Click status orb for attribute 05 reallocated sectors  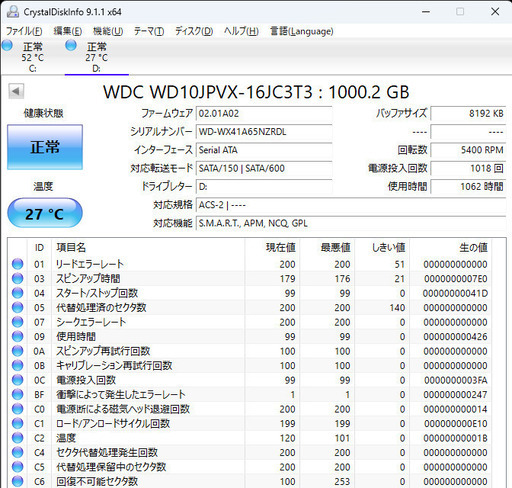click(x=17, y=307)
